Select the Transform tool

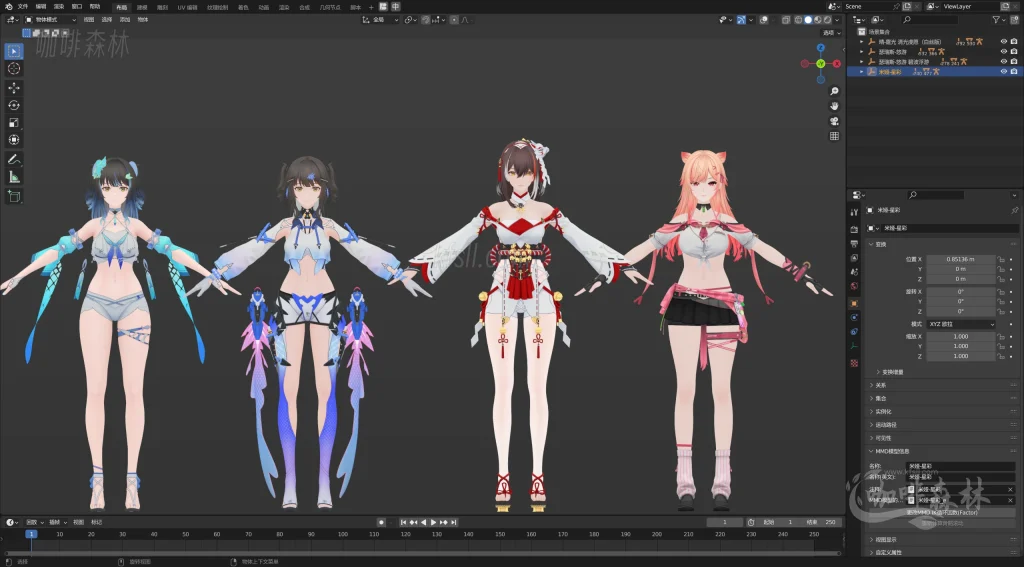coord(14,140)
